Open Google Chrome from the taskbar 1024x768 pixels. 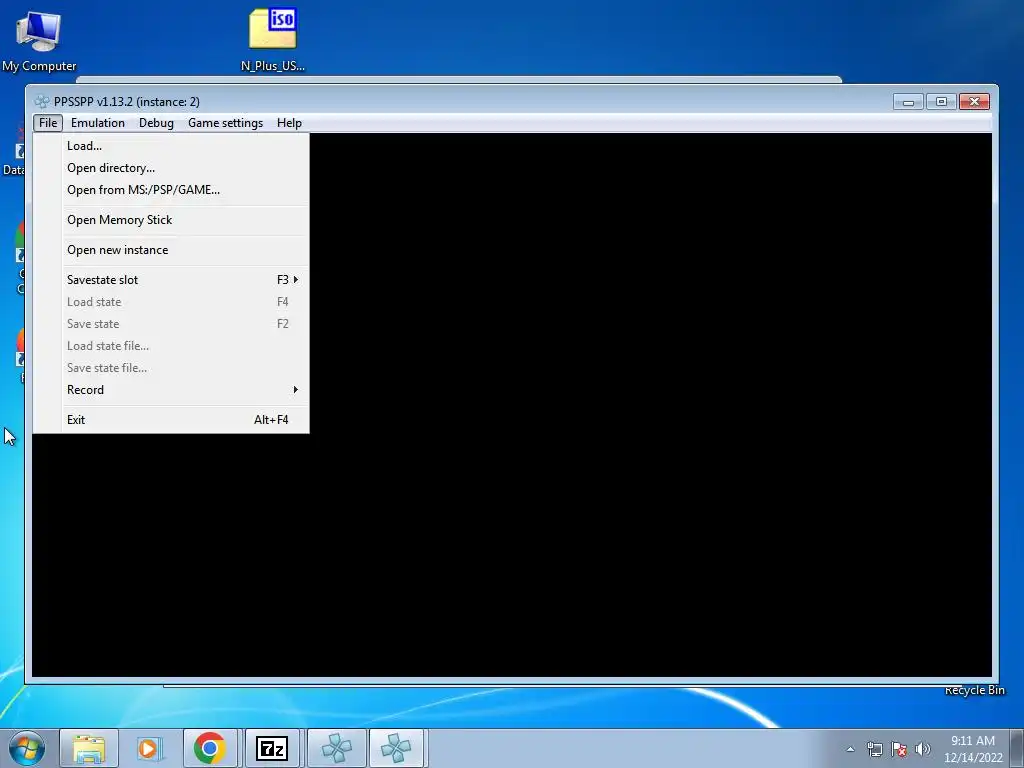210,748
